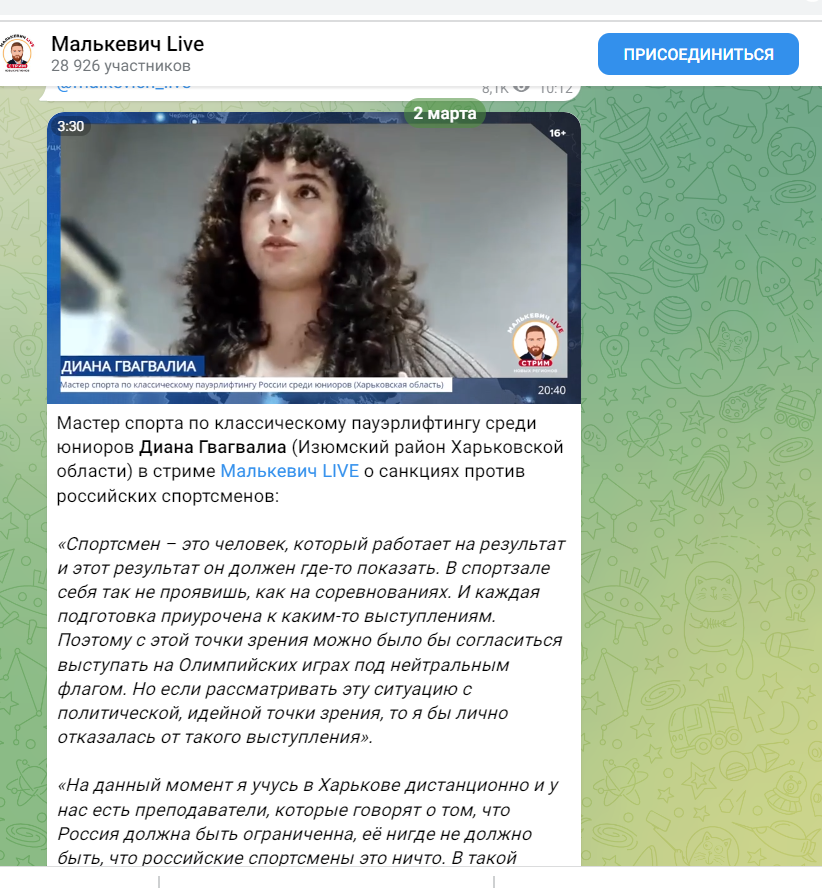The width and height of the screenshot is (822, 888).
Task: Click the Малькевич Live стрим logo in video
Action: coord(535,343)
